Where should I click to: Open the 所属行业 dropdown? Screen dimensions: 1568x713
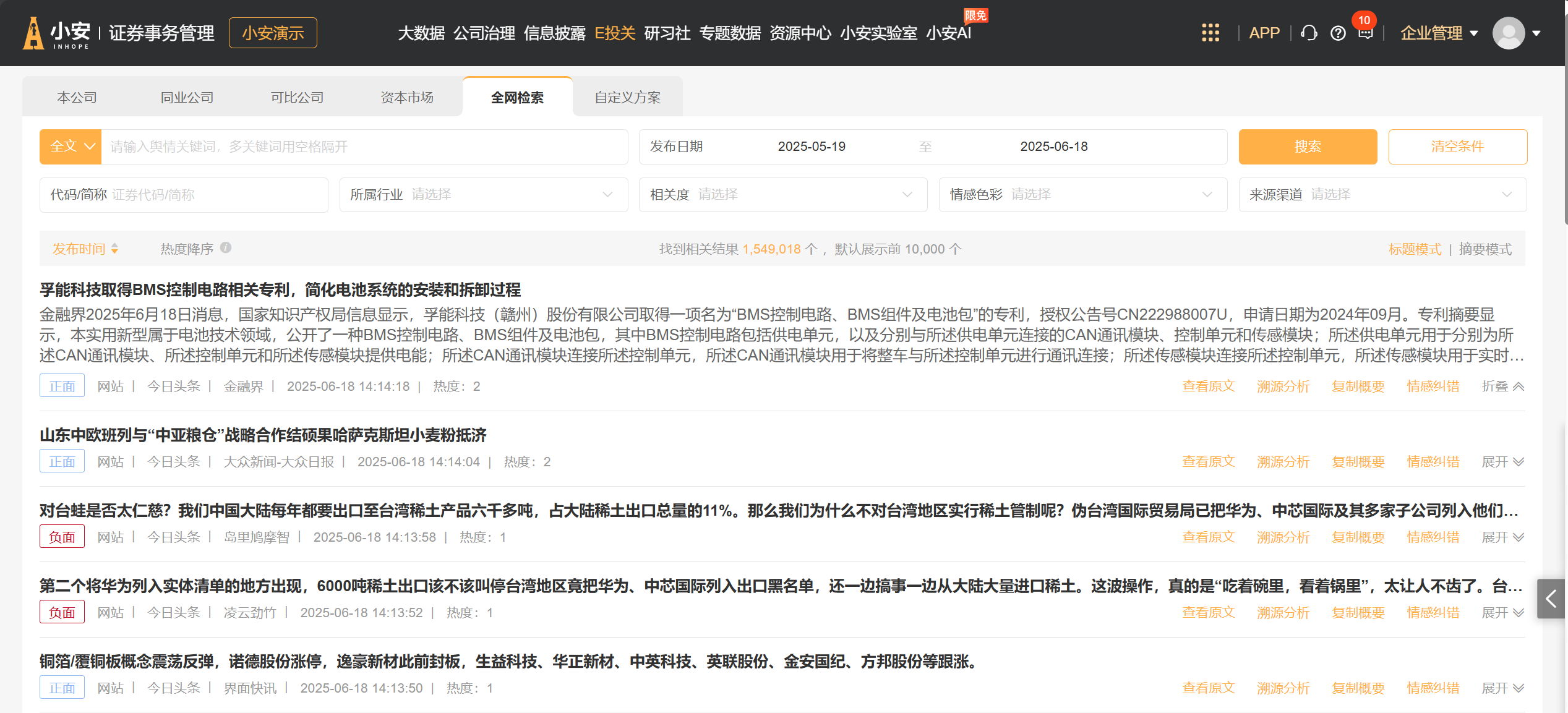483,195
